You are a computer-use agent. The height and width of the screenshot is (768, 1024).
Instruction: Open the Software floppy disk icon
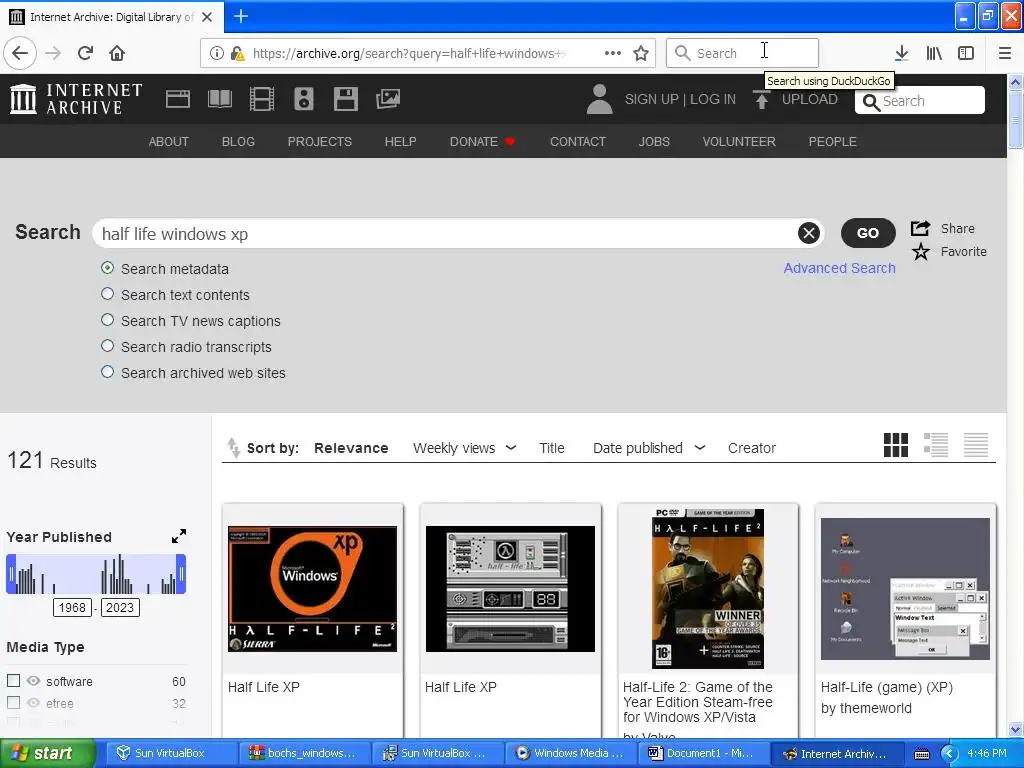(345, 99)
